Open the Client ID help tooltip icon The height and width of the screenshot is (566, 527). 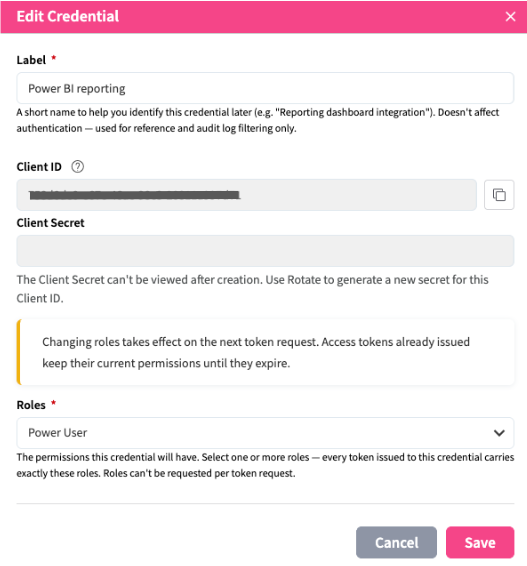pos(77,167)
